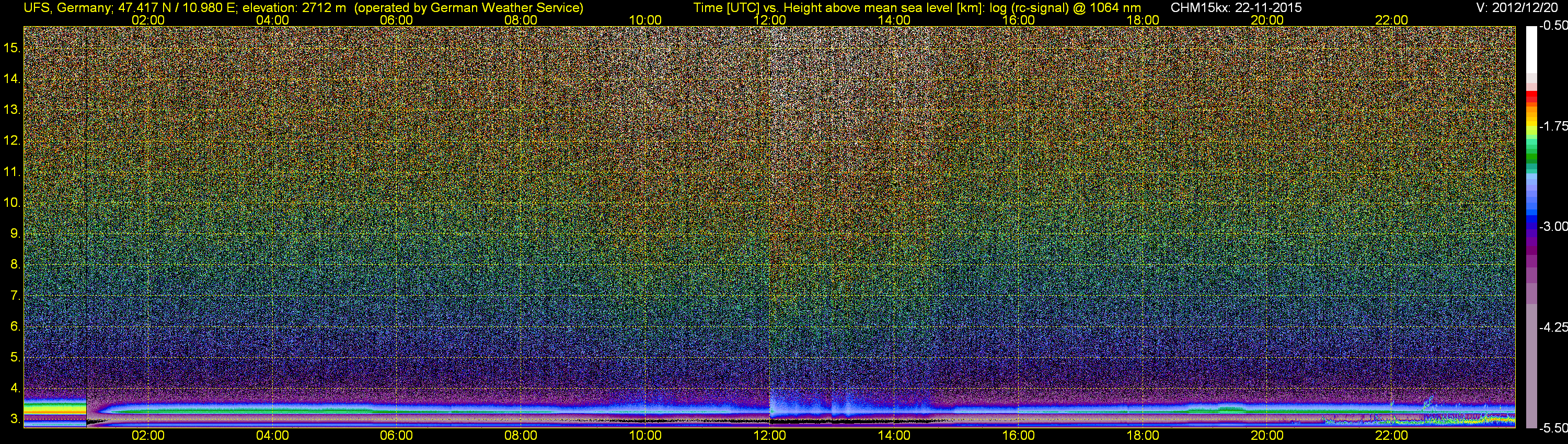Click the '20:00' label on bottom time axis
Image resolution: width=1568 pixels, height=444 pixels.
[x=1267, y=436]
